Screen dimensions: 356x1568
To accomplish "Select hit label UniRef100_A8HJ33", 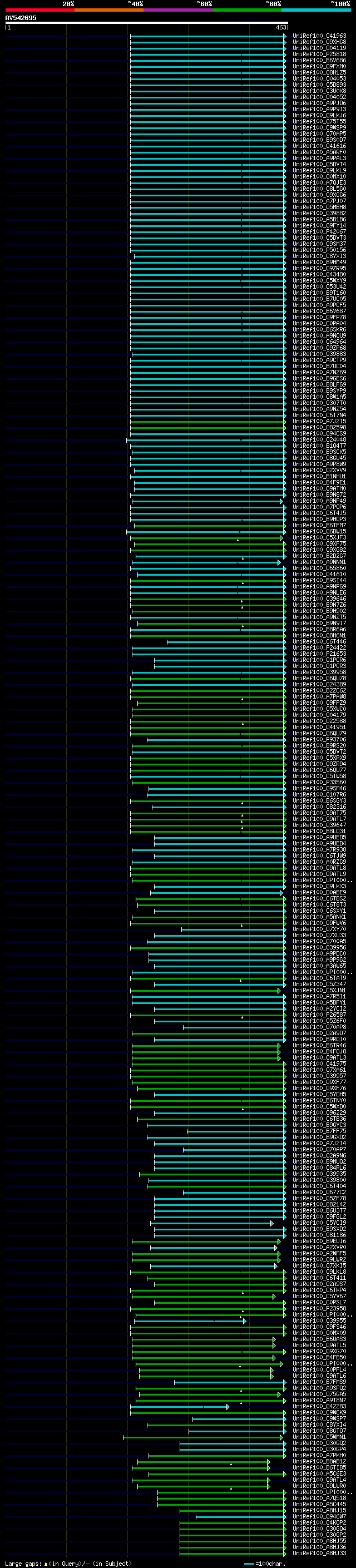I will tap(319, 1553).
